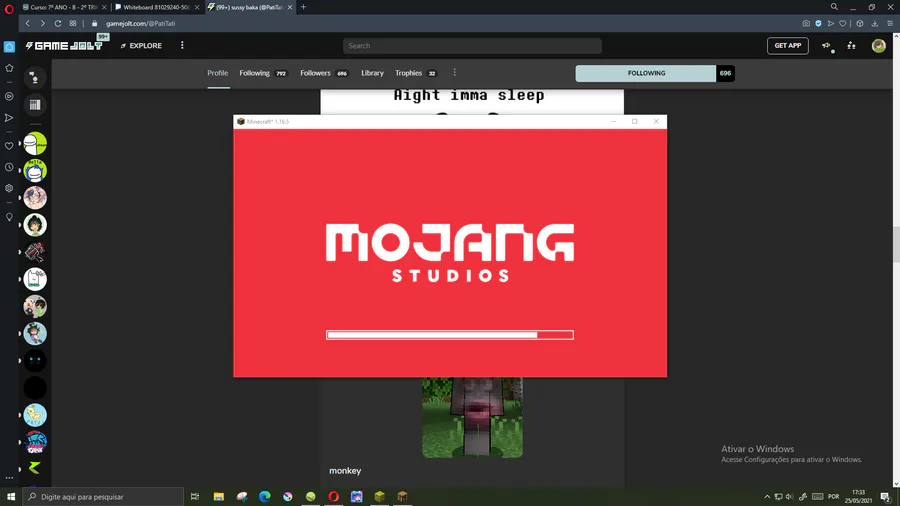Open Opera sidebar flow arrow icon
Image resolution: width=900 pixels, height=506 pixels.
[x=9, y=118]
